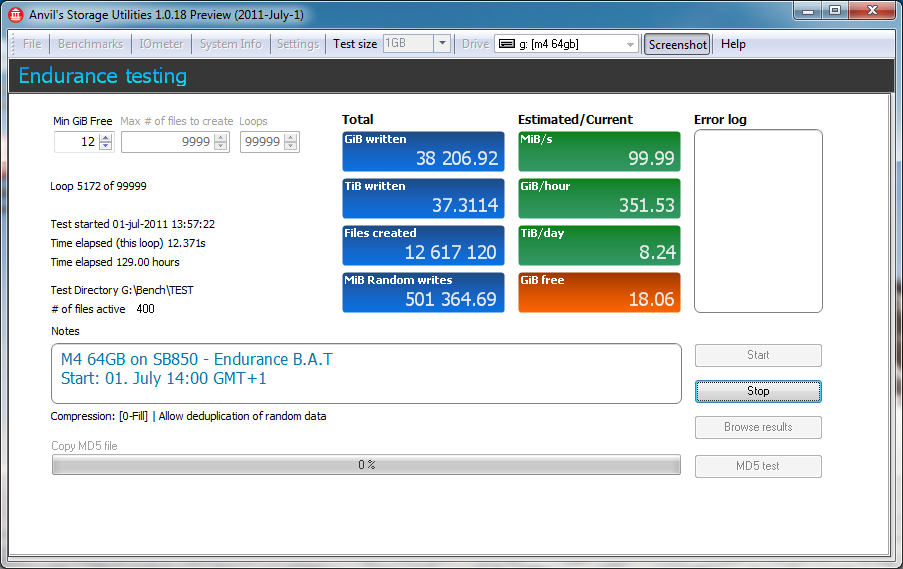Click the Loops 99999 field

tap(263, 142)
